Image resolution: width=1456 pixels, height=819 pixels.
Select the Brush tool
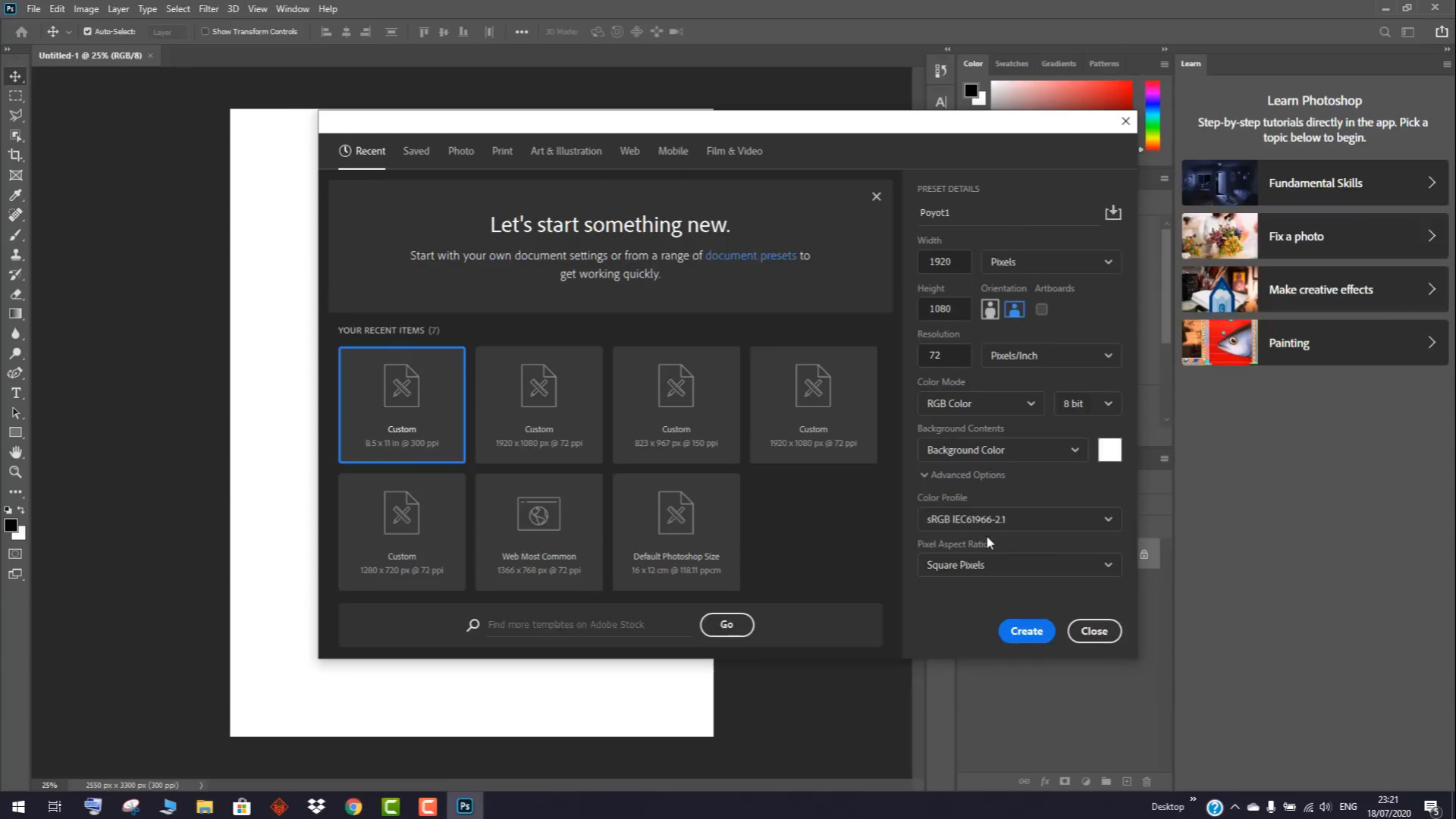tap(15, 235)
